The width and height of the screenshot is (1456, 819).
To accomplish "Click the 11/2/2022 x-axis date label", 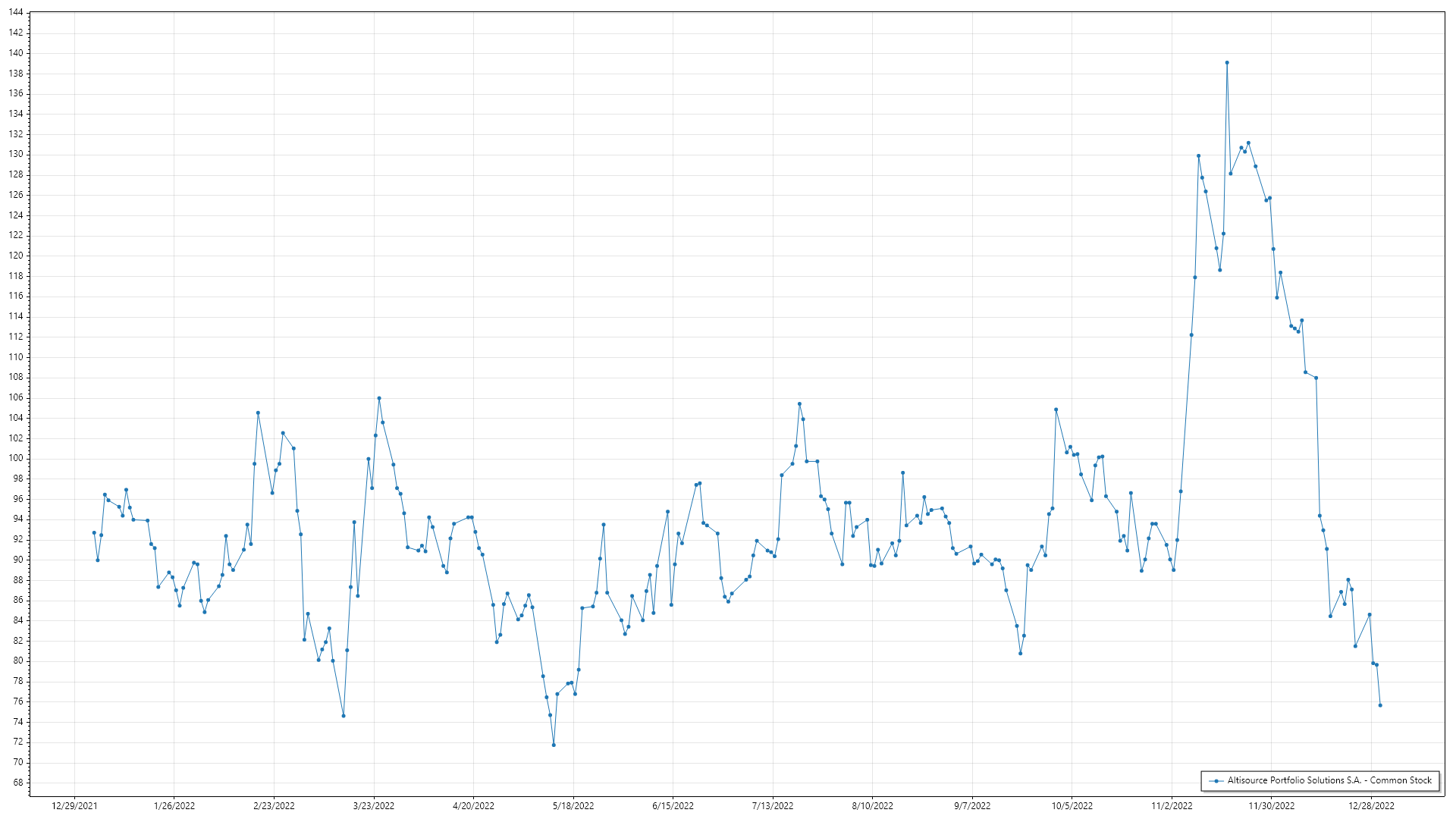I will (1172, 805).
